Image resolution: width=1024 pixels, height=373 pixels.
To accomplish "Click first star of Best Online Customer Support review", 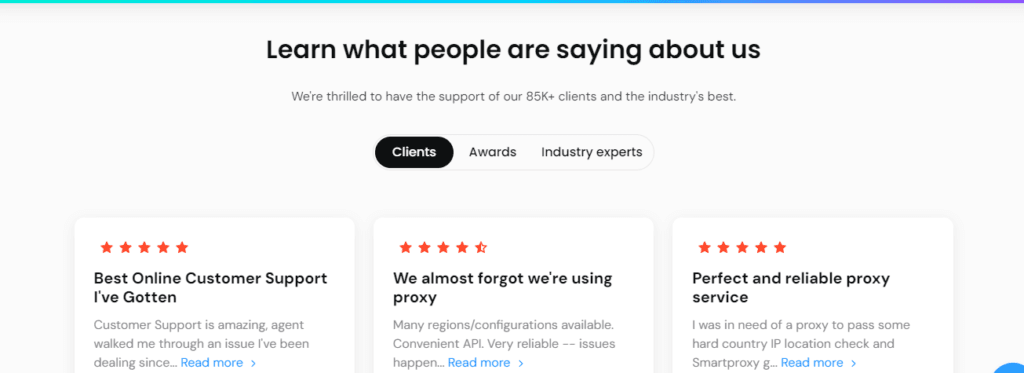I will coord(106,248).
